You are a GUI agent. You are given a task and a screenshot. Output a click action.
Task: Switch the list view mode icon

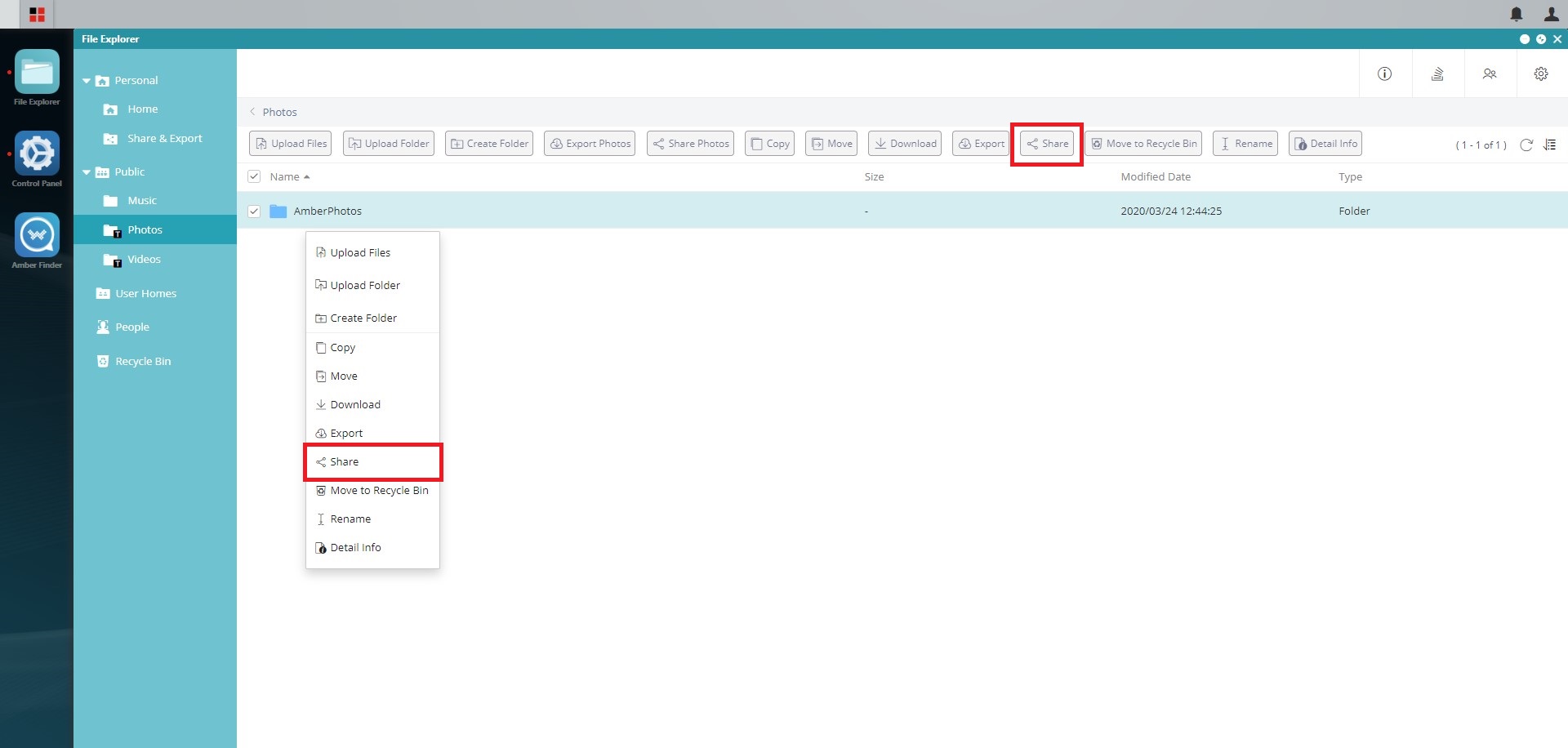click(x=1549, y=145)
